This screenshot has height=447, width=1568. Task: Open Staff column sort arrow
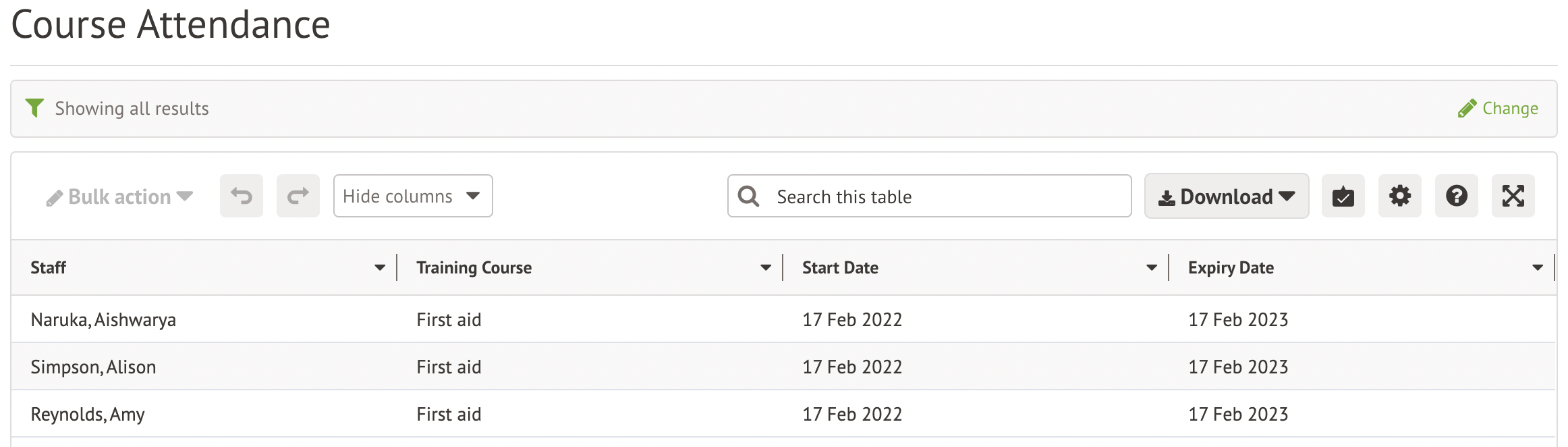380,268
